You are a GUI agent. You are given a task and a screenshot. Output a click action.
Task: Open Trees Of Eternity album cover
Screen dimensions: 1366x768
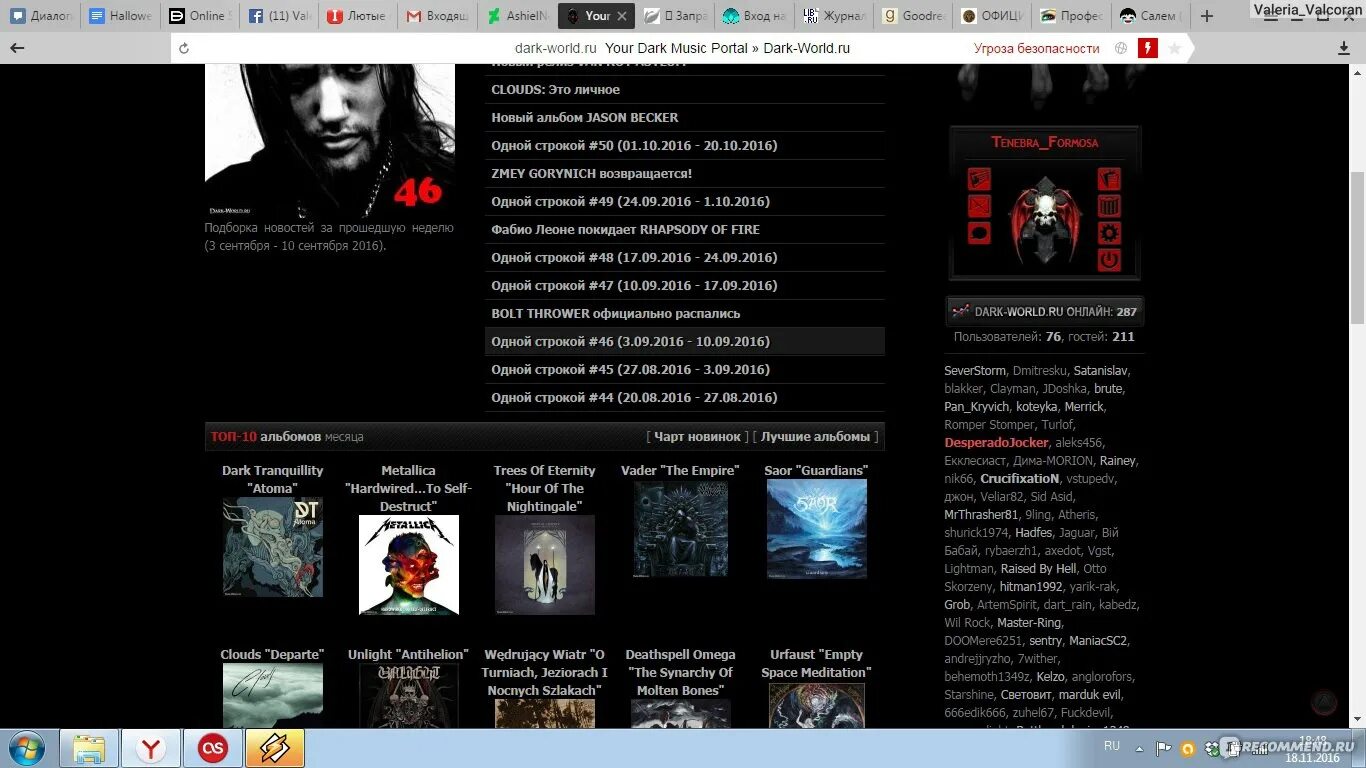coord(545,565)
